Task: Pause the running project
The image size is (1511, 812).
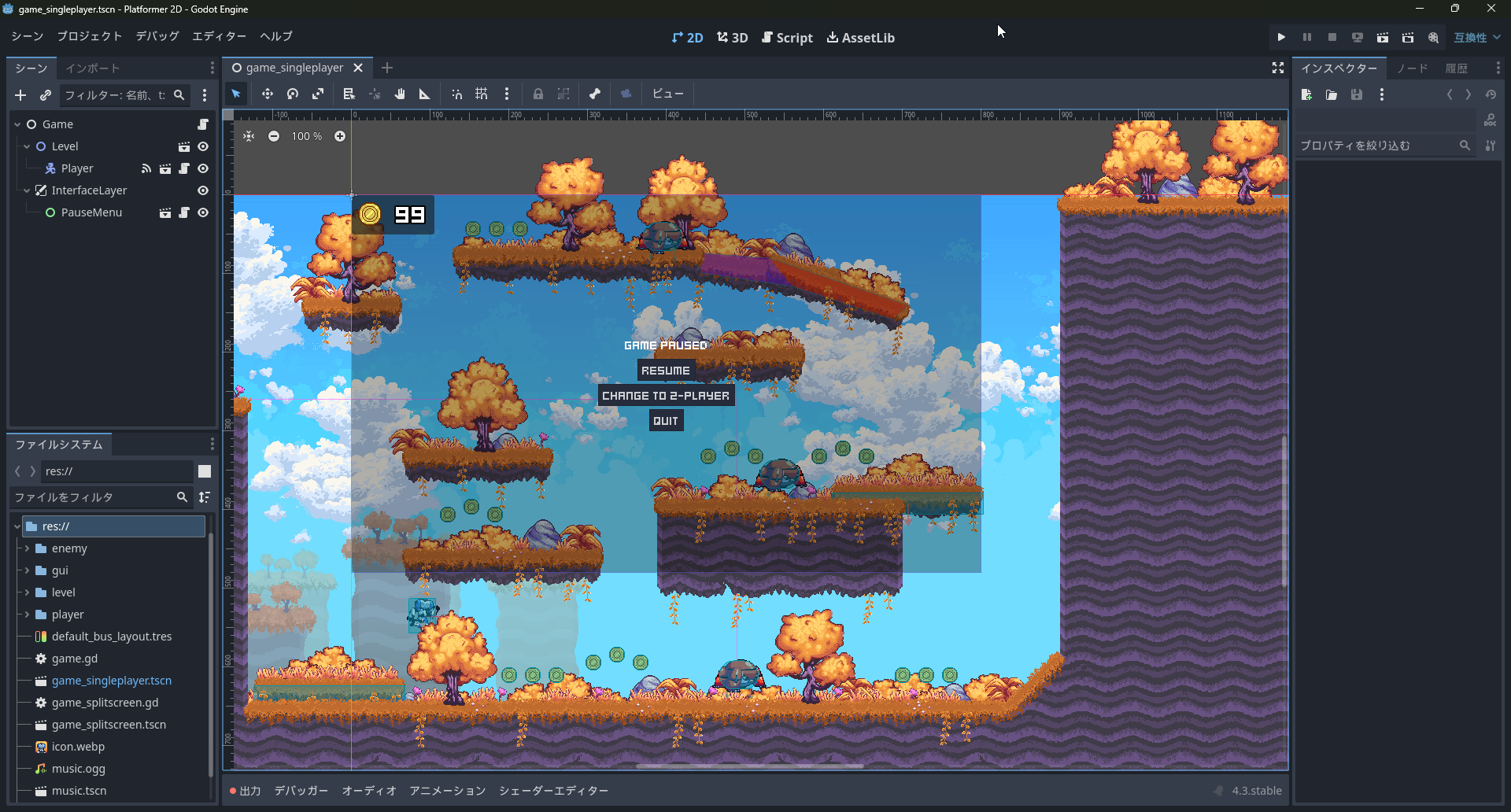Action: [1307, 37]
